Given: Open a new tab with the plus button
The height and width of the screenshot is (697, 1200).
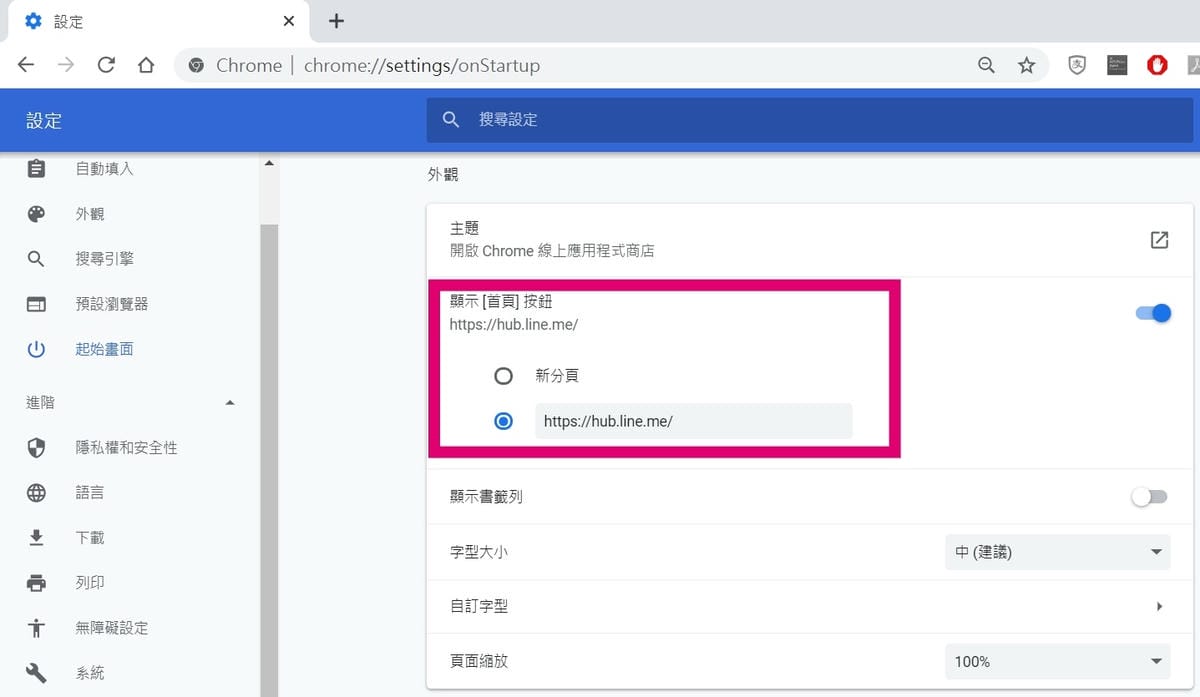Looking at the screenshot, I should [x=336, y=21].
